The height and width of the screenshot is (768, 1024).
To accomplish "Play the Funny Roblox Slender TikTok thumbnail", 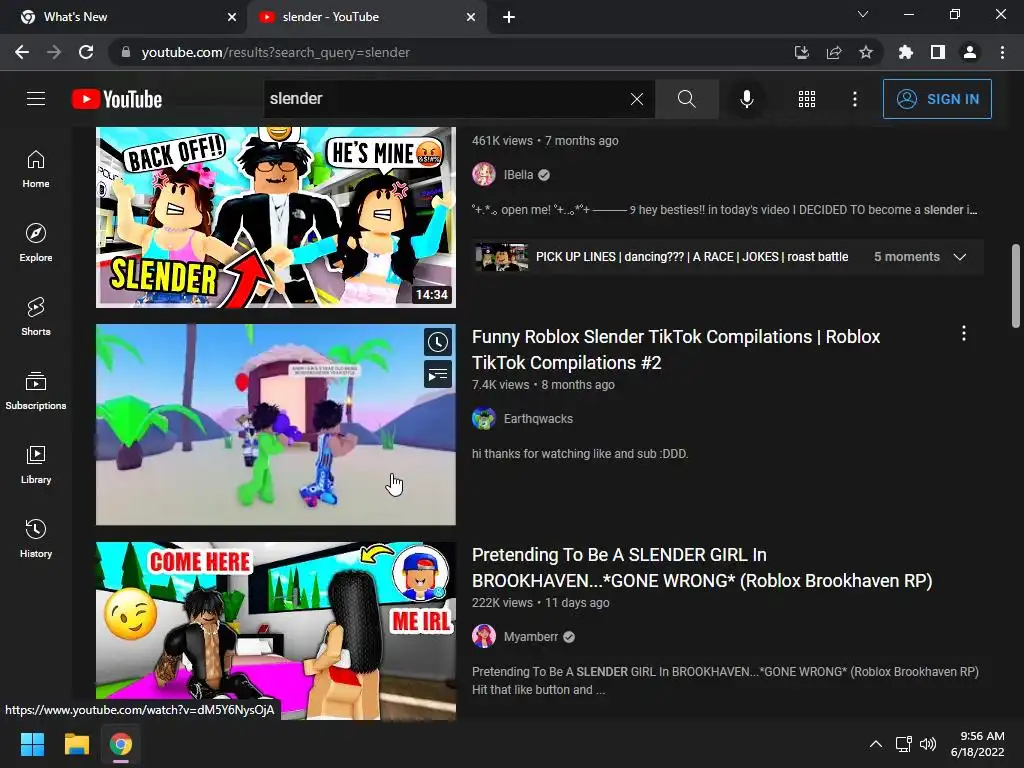I will point(276,424).
